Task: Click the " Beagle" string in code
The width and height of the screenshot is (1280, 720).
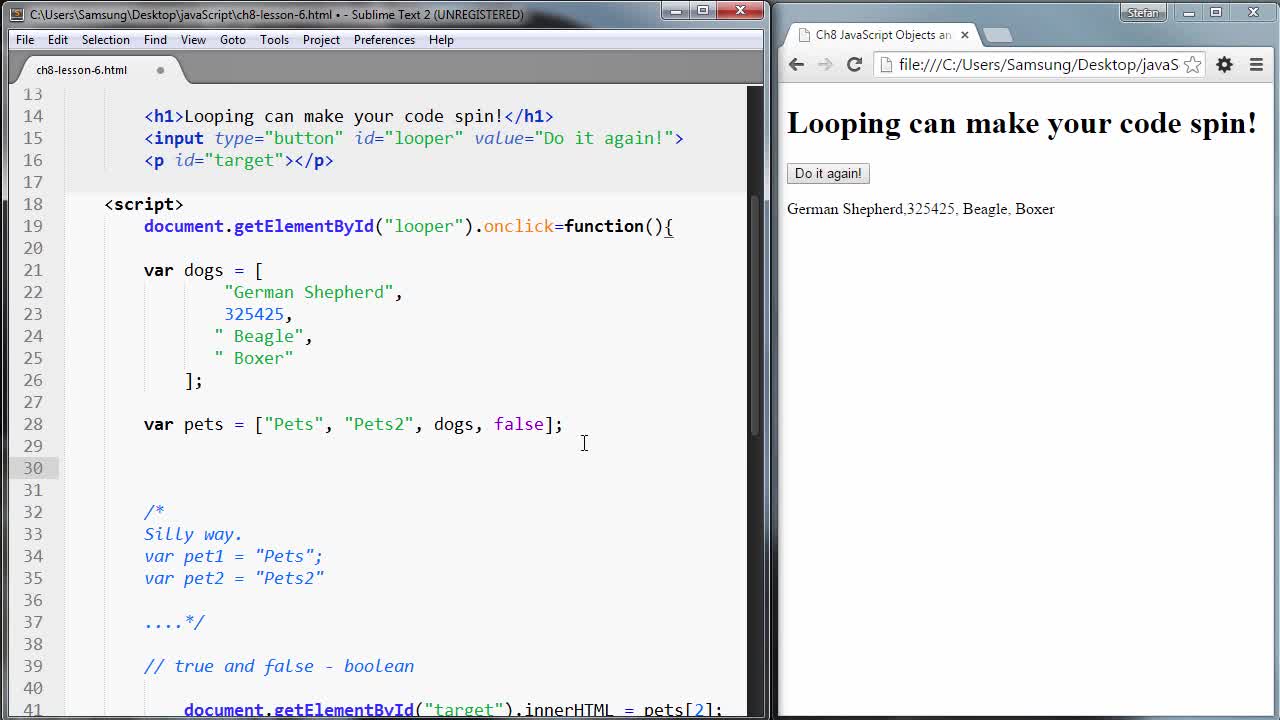Action: point(259,336)
